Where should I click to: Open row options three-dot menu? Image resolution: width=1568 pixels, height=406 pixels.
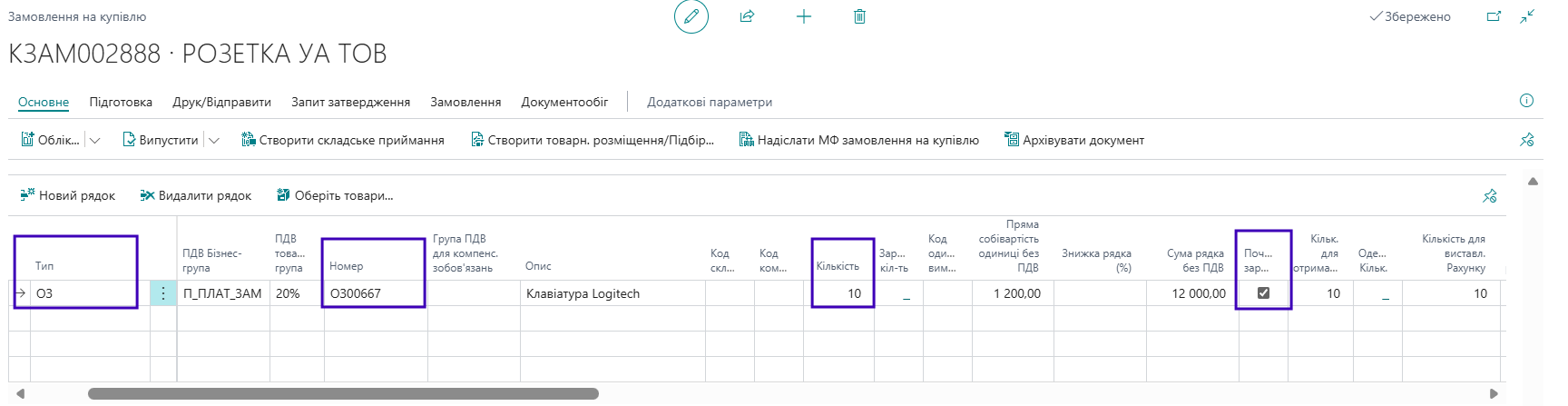click(163, 293)
